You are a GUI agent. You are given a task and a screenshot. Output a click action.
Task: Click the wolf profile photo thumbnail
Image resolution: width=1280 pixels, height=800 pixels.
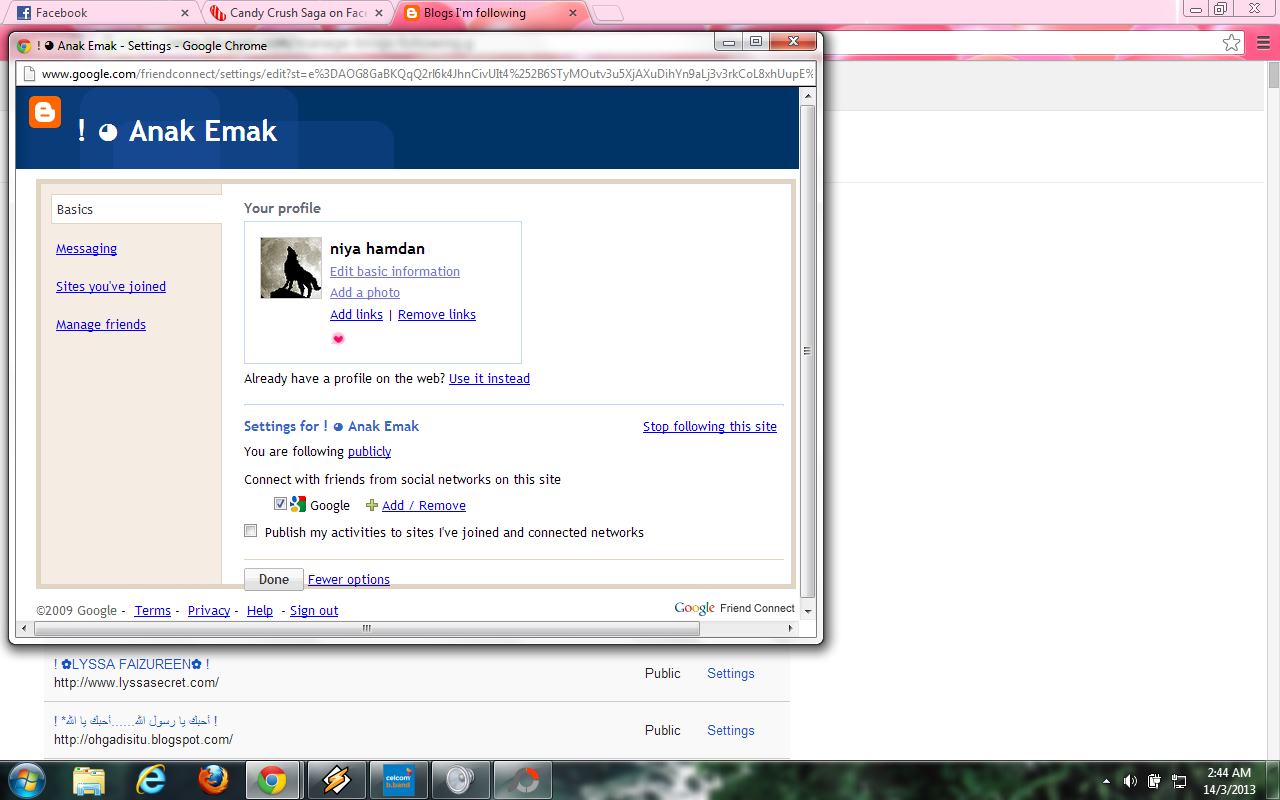pos(291,268)
